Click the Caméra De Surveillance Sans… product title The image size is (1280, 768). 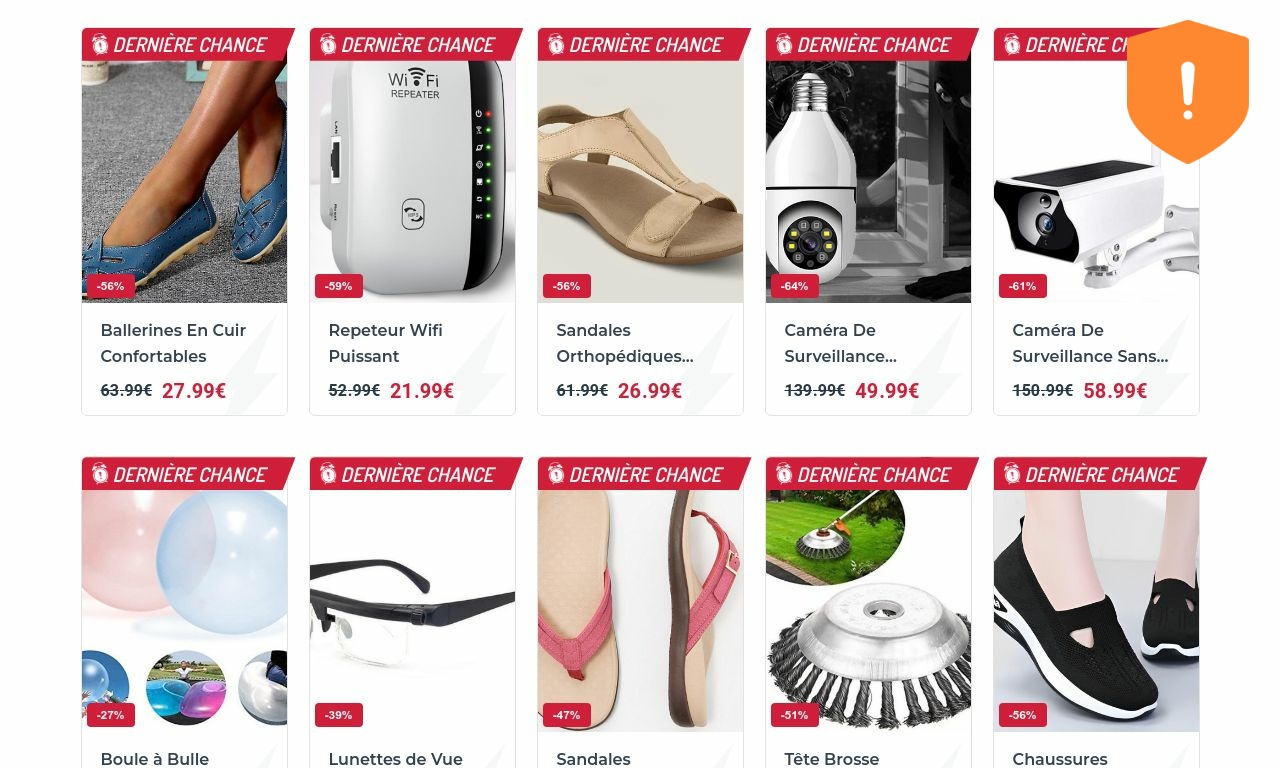[x=1090, y=343]
